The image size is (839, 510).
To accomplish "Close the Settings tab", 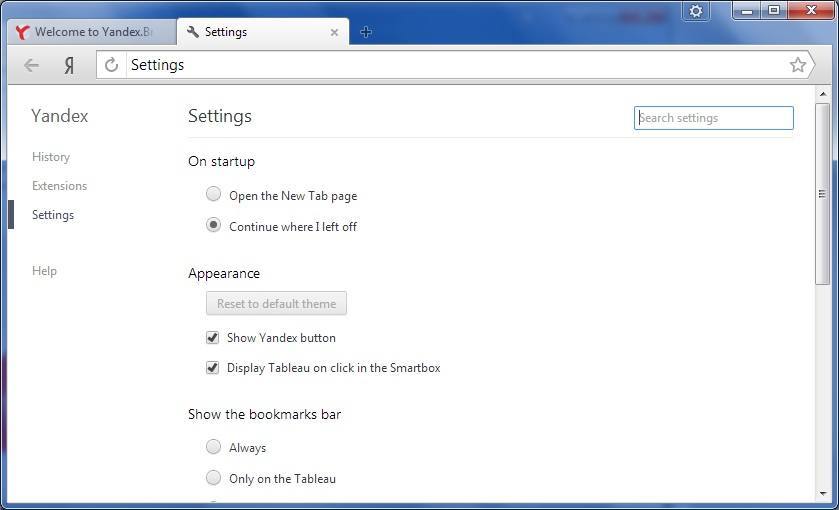I will click(x=334, y=32).
